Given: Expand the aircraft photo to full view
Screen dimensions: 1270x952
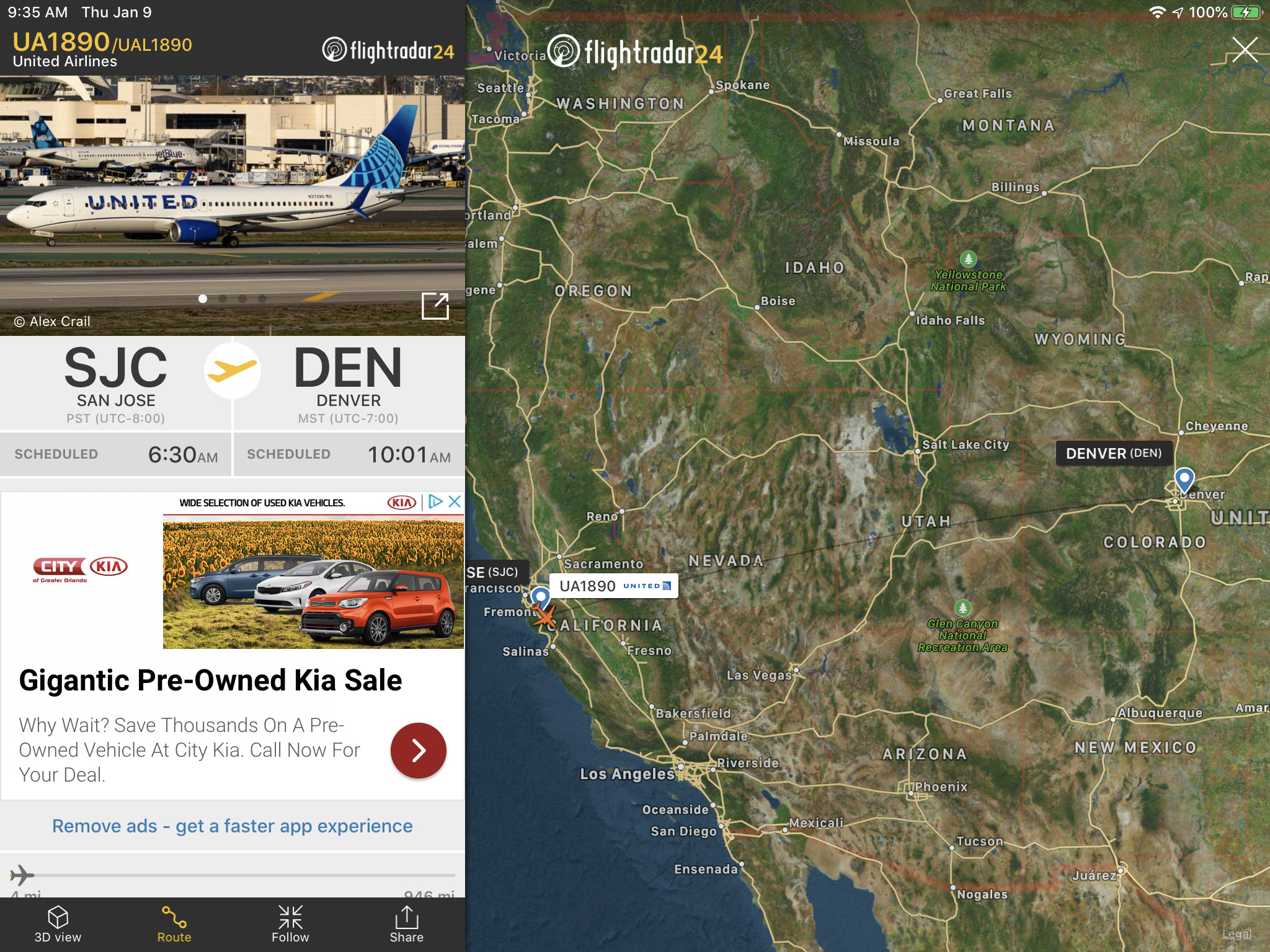Looking at the screenshot, I should point(435,306).
